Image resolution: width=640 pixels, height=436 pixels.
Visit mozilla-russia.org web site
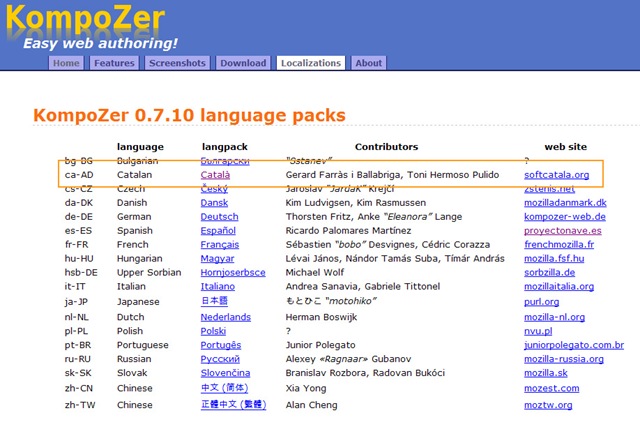tap(564, 359)
